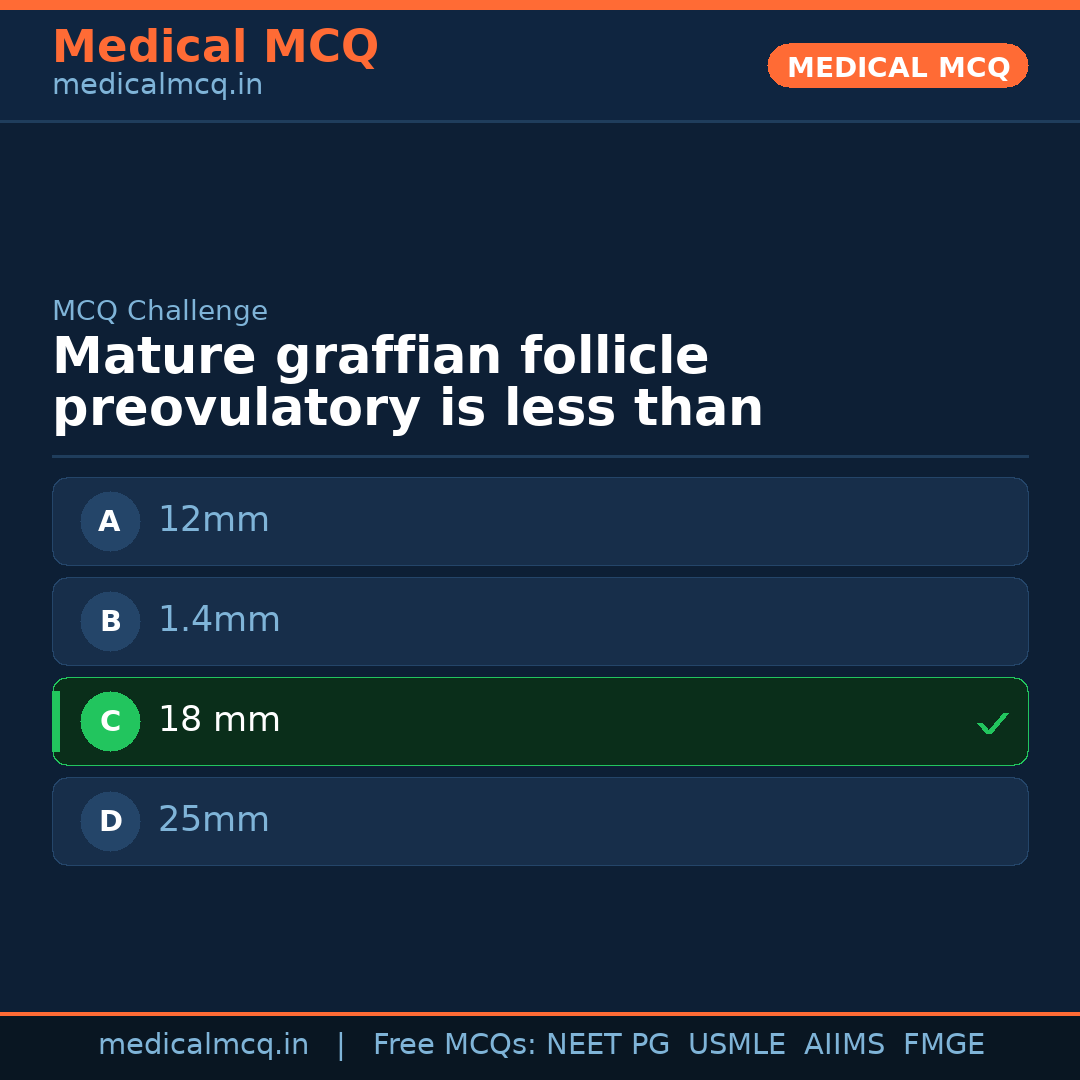Open the medicalmcq.in link in the footer

coord(203,1045)
